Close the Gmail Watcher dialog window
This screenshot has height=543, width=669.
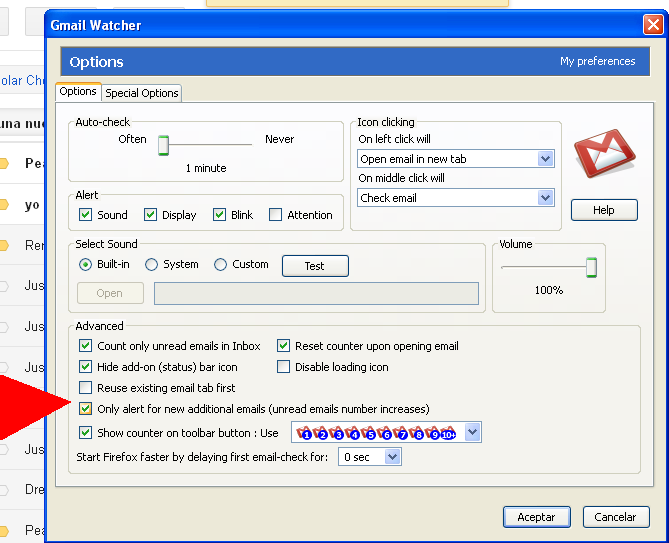tap(653, 25)
